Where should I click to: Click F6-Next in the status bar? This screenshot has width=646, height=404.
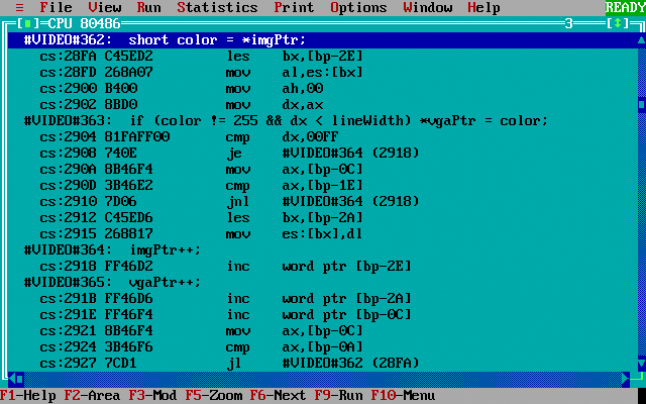278,396
